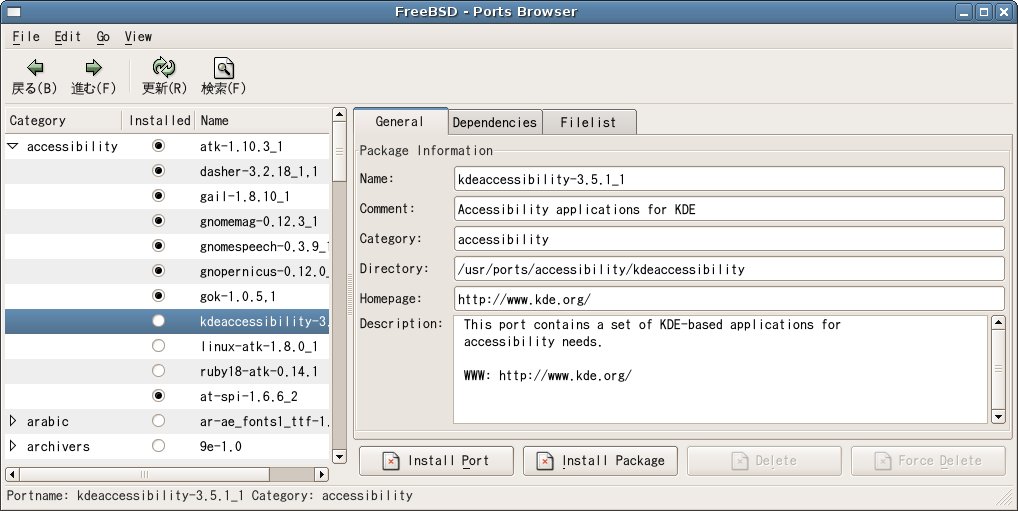This screenshot has height=511, width=1018.
Task: Click the Refresh toolbar icon
Action: [164, 67]
